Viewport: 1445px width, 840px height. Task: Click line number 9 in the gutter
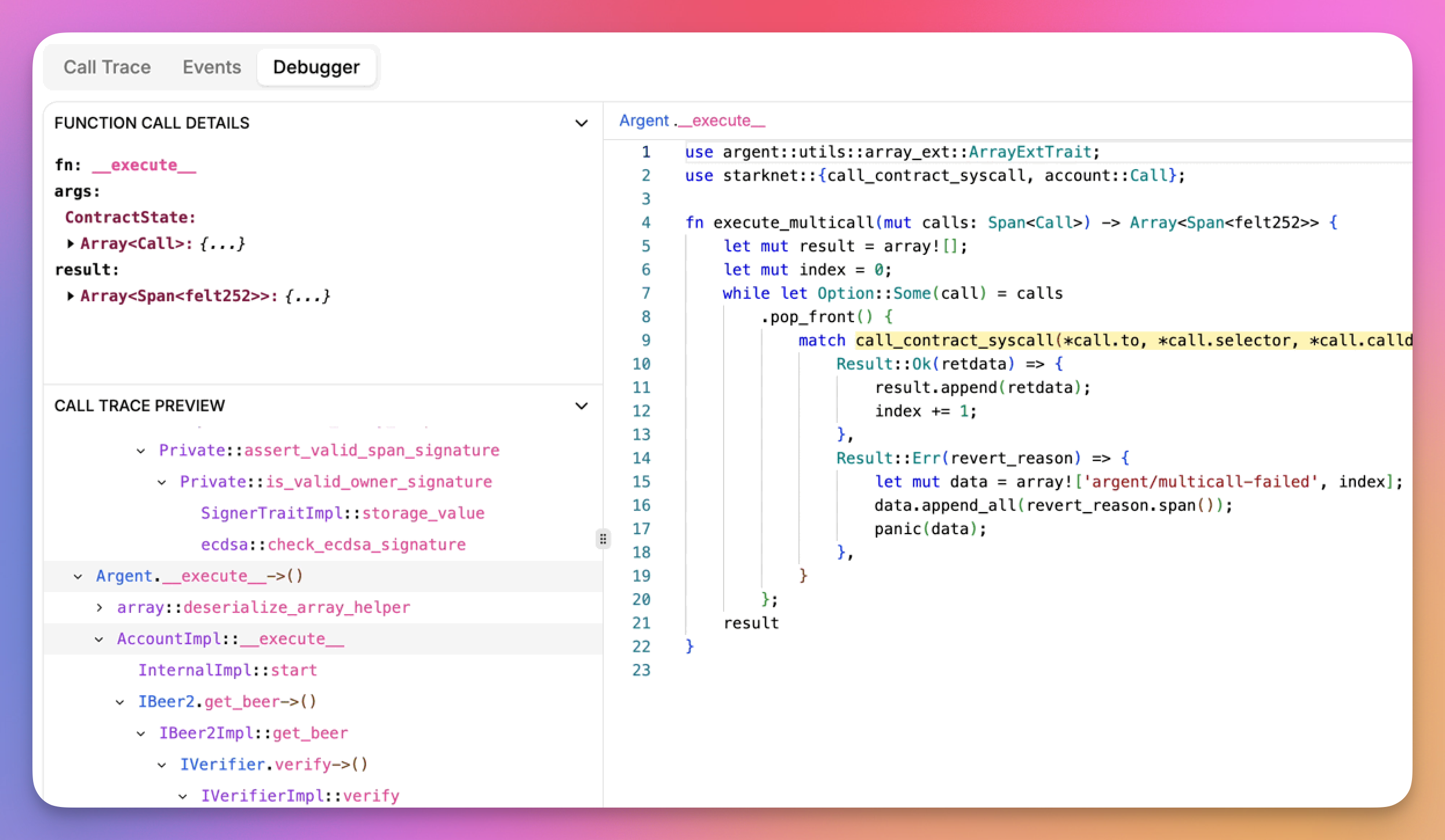[x=646, y=340]
